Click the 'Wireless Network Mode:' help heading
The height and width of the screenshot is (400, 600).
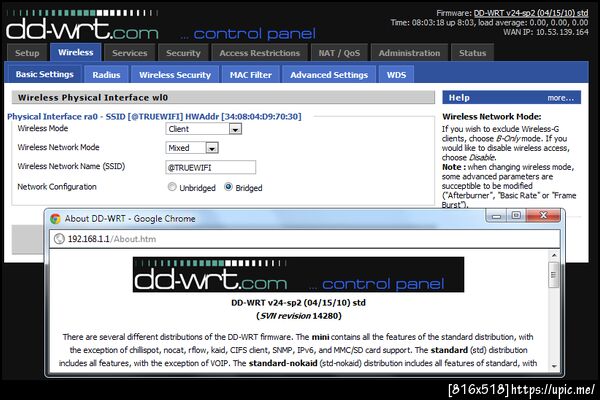coord(492,117)
